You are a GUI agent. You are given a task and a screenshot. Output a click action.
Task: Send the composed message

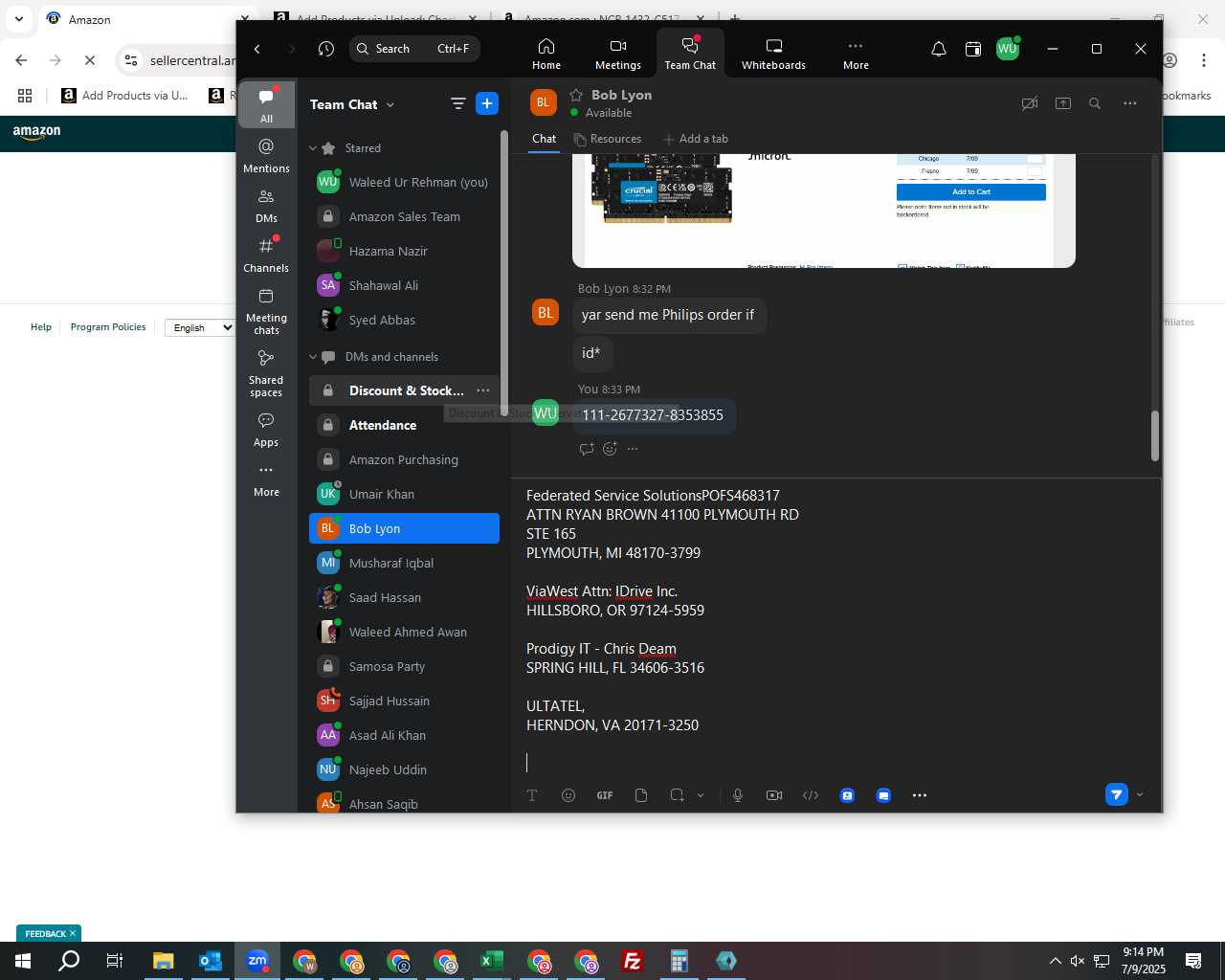tap(1116, 794)
